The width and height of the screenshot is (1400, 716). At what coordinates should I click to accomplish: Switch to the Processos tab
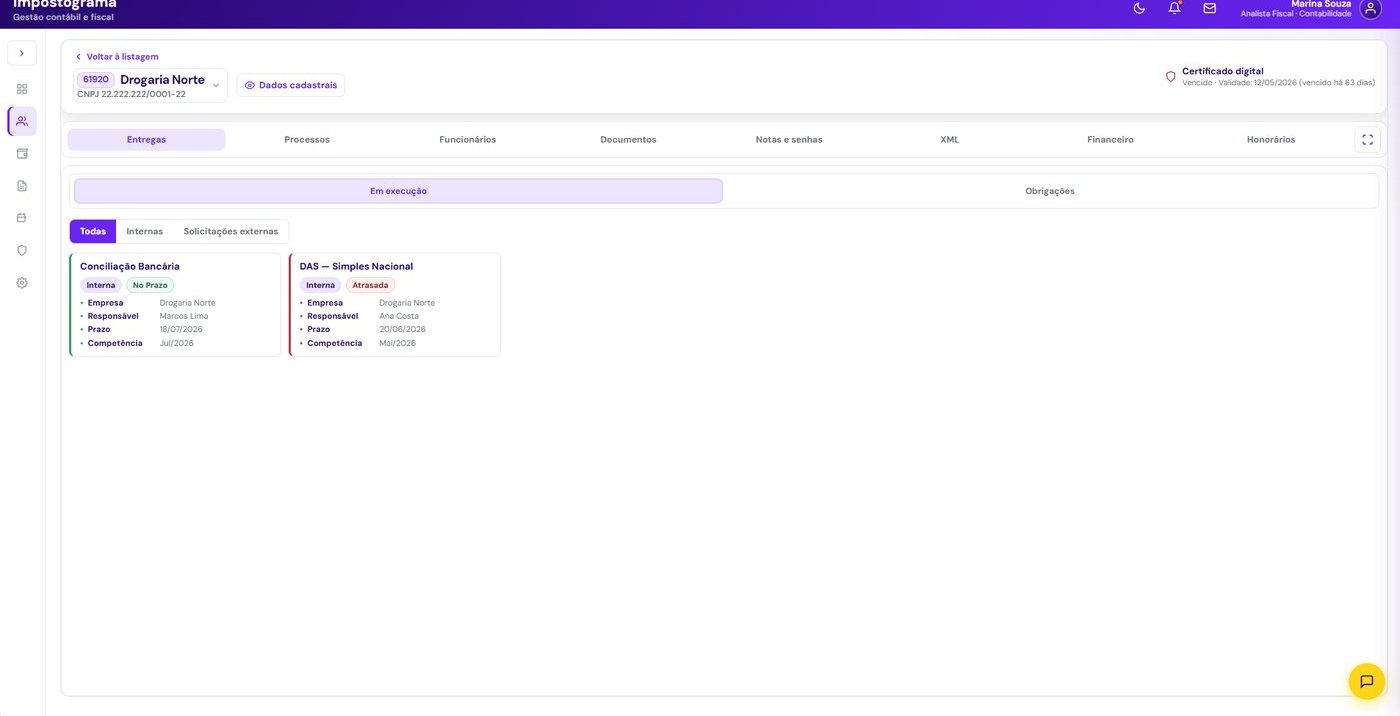coord(307,140)
